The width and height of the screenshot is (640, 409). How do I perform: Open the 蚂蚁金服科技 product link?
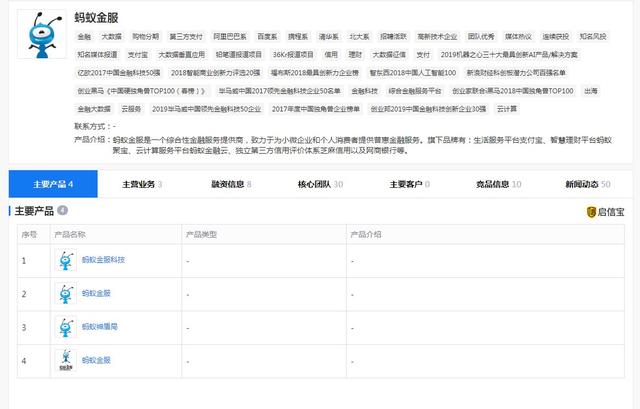(103, 260)
